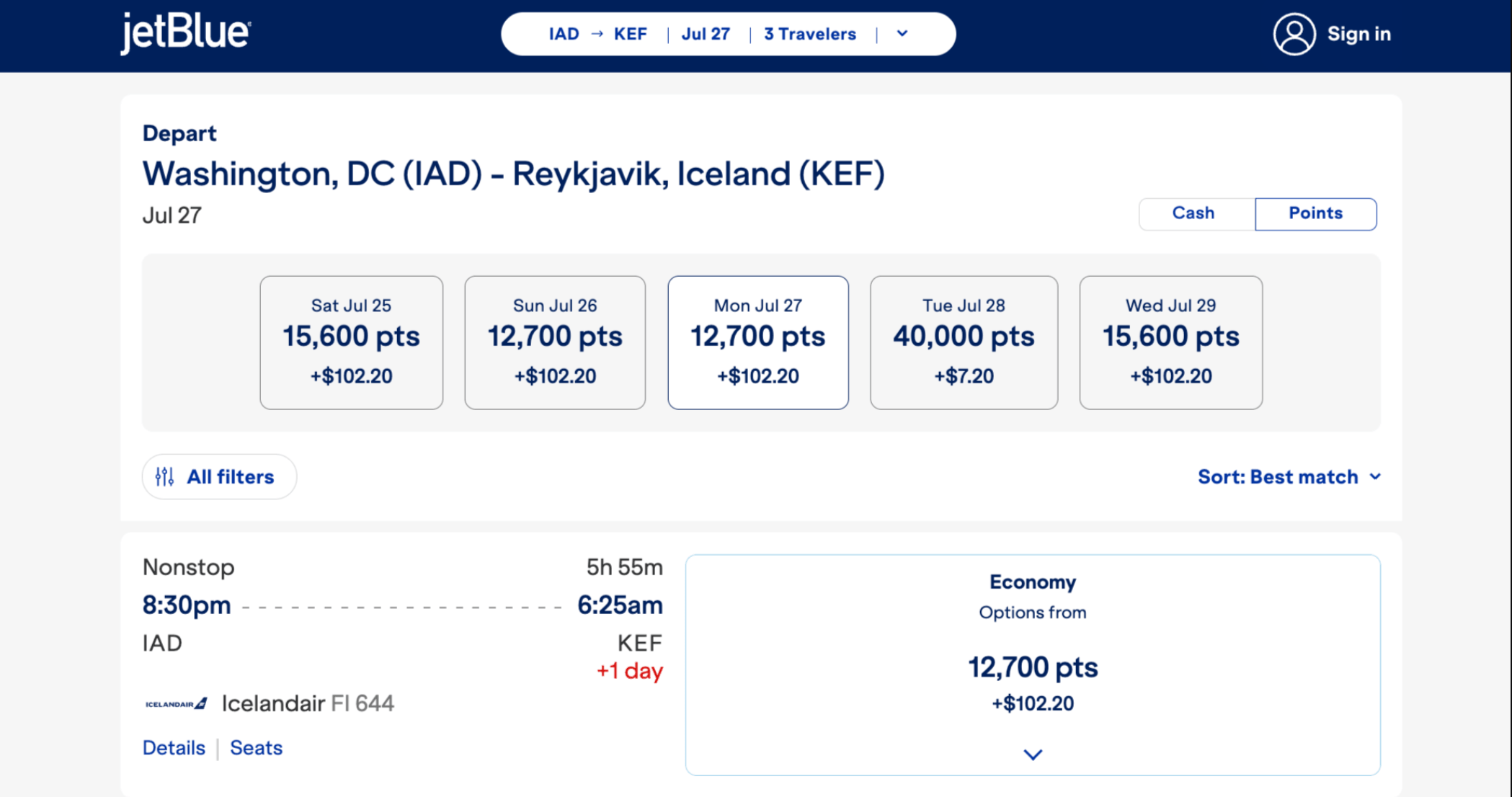Click the user profile avatar icon
The height and width of the screenshot is (797, 1512).
coord(1294,34)
